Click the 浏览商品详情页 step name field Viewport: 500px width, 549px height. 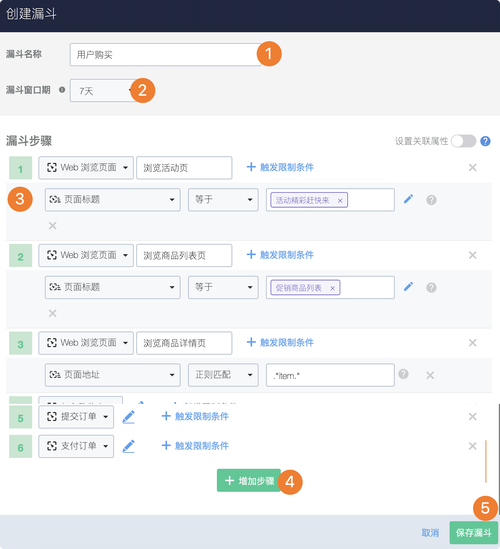184,343
